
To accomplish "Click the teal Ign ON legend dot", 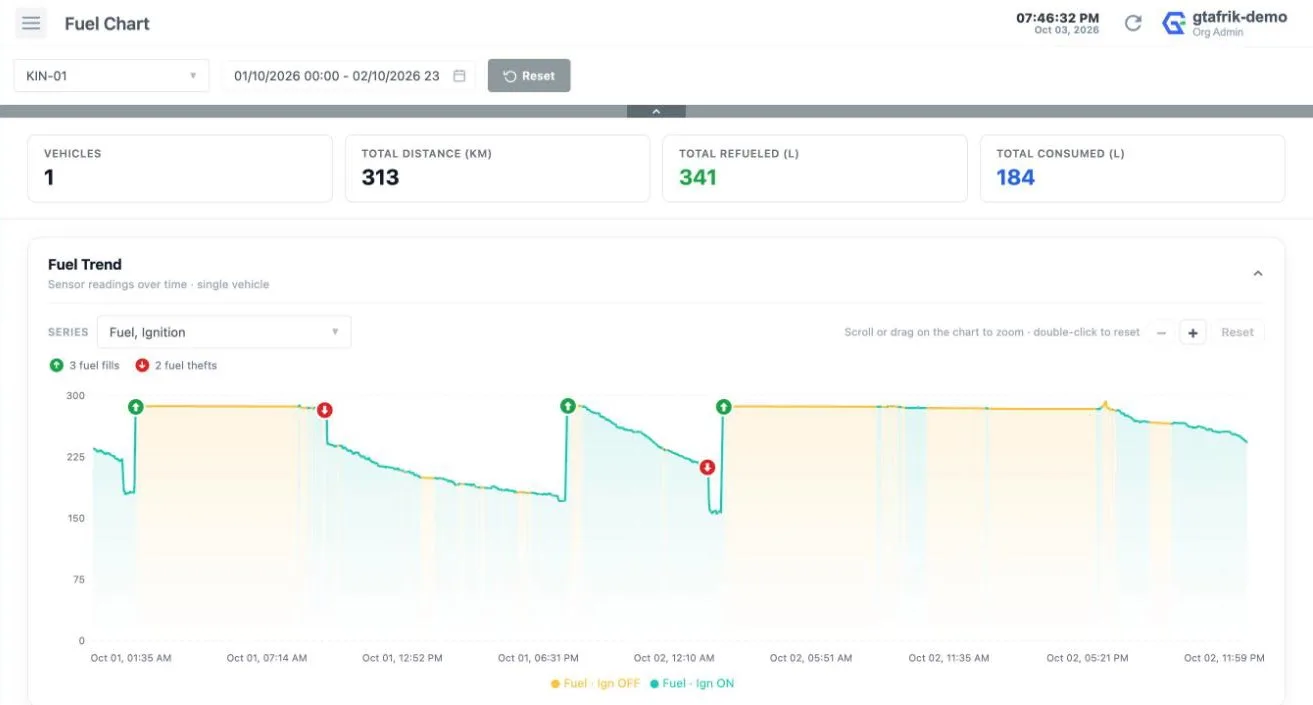I will pyautogui.click(x=654, y=684).
